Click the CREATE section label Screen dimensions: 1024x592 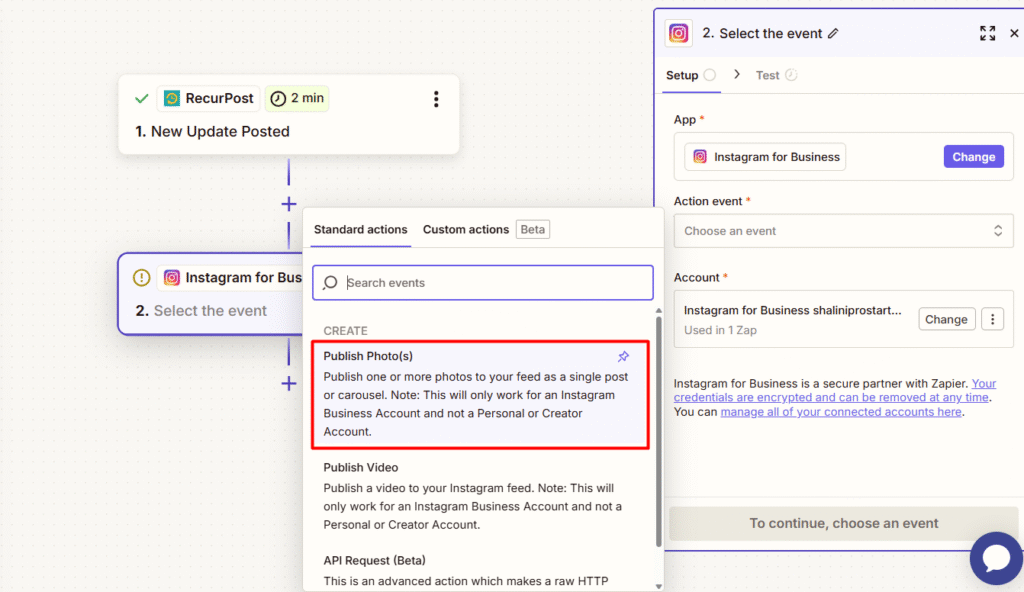point(345,331)
